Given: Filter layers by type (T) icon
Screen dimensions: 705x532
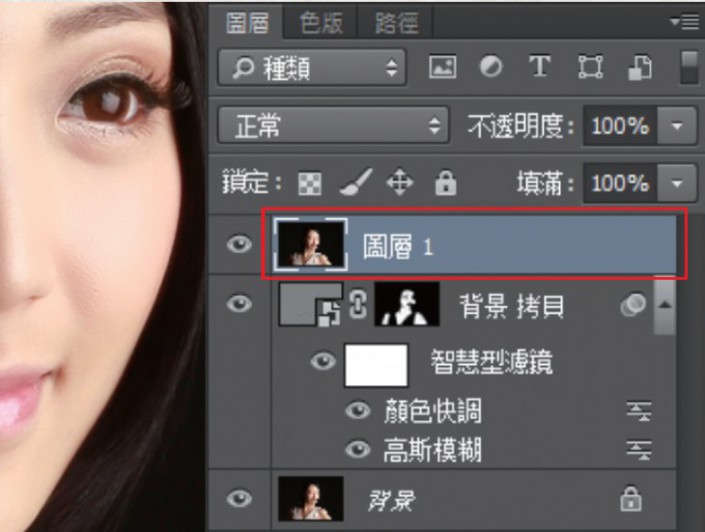Looking at the screenshot, I should 540,67.
